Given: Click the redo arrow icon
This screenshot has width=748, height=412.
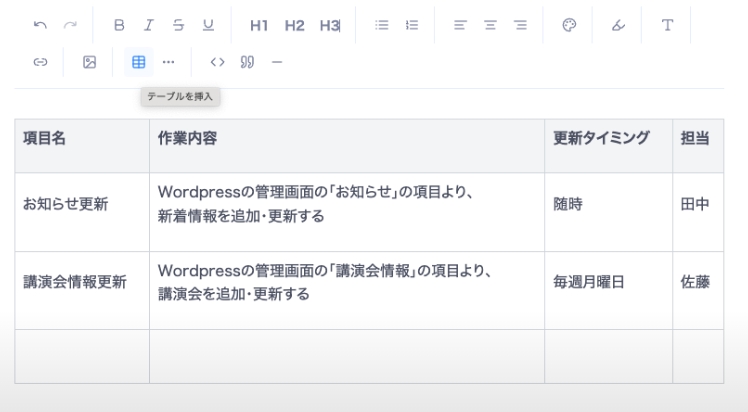Looking at the screenshot, I should click(x=70, y=25).
